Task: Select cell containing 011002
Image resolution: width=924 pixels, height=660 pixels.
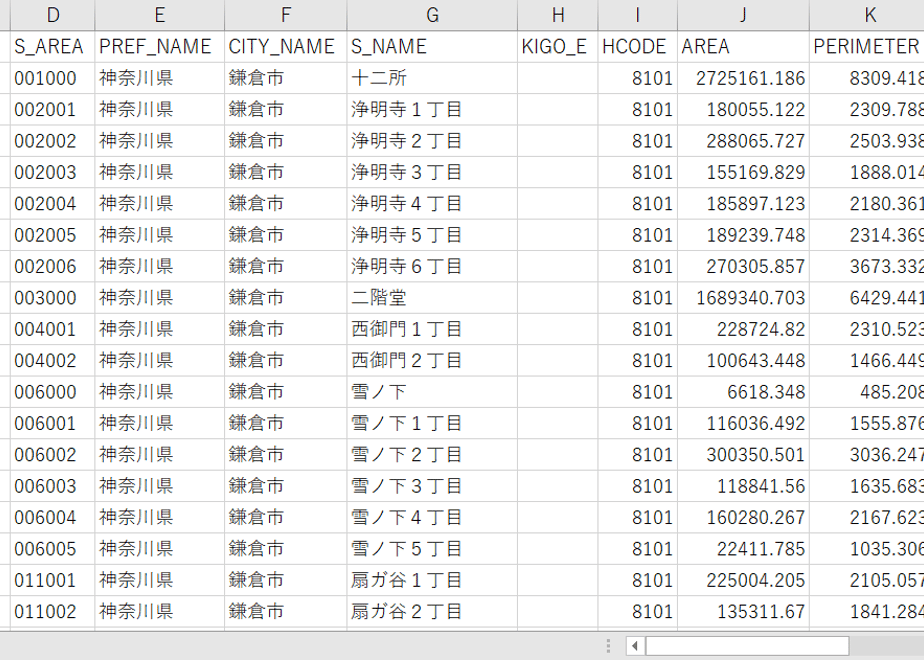Action: click(x=52, y=612)
